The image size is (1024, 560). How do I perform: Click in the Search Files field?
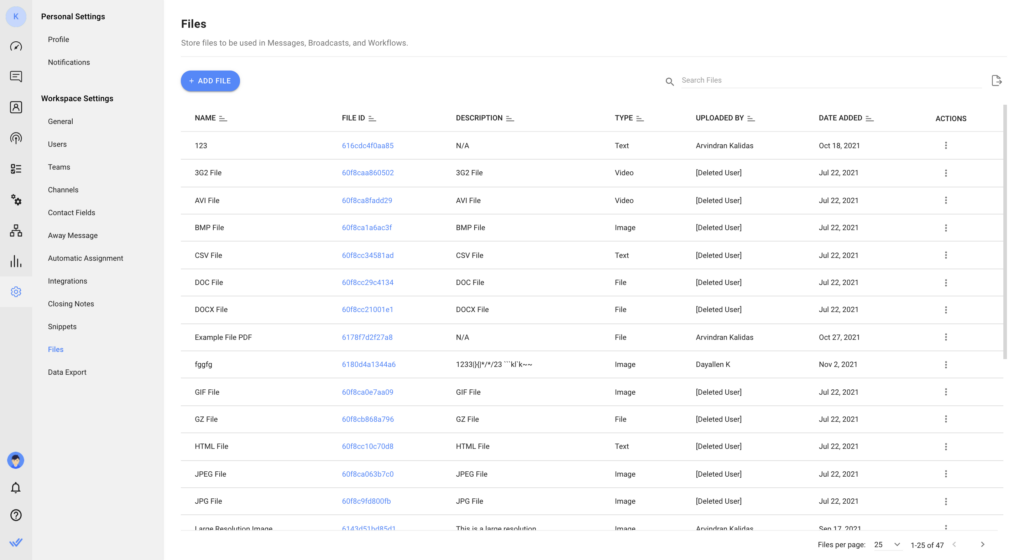831,80
